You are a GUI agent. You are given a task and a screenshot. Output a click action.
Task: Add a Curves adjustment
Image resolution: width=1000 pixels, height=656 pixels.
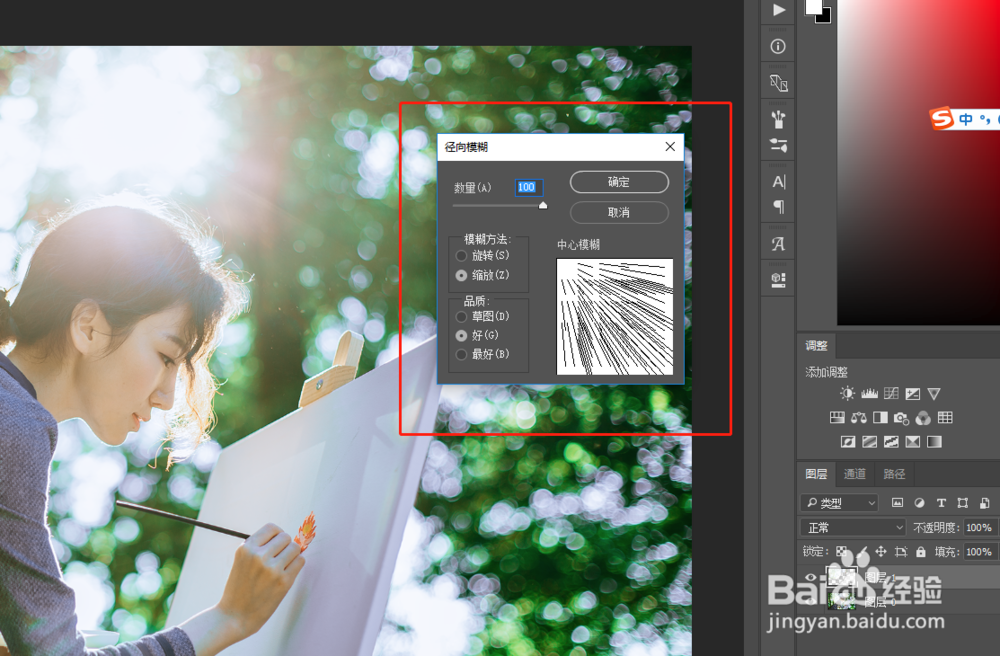coord(891,393)
